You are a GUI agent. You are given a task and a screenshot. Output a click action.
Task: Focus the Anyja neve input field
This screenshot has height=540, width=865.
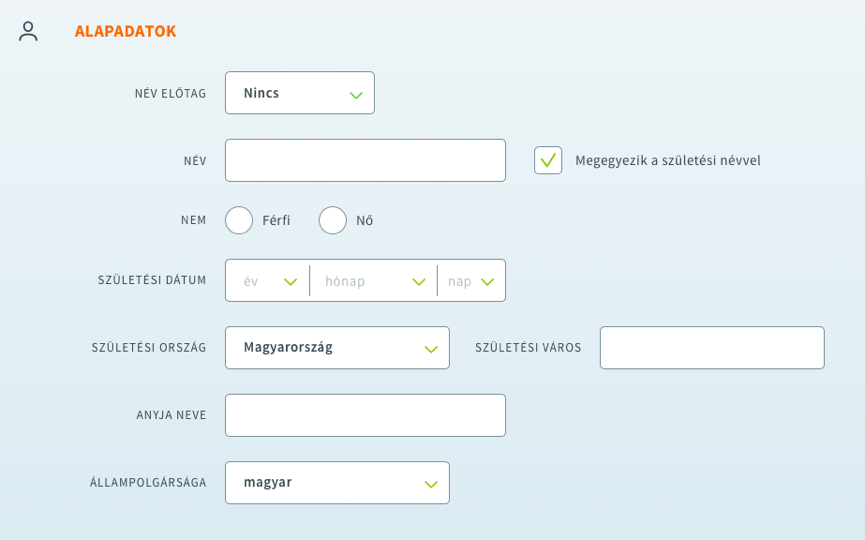pos(365,415)
